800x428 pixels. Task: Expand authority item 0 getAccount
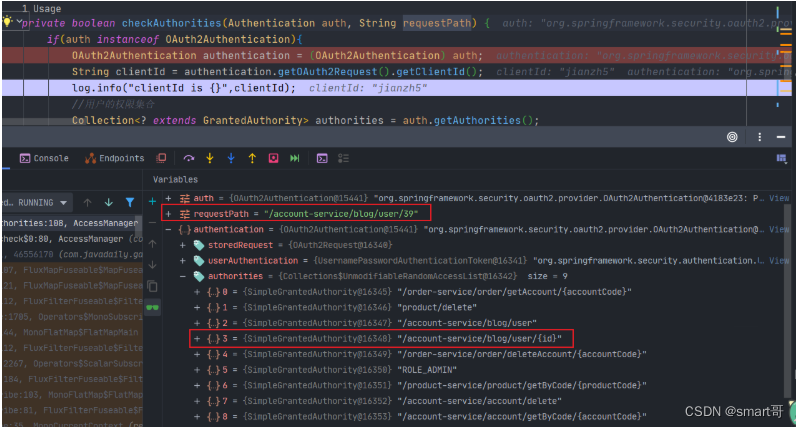tap(197, 292)
